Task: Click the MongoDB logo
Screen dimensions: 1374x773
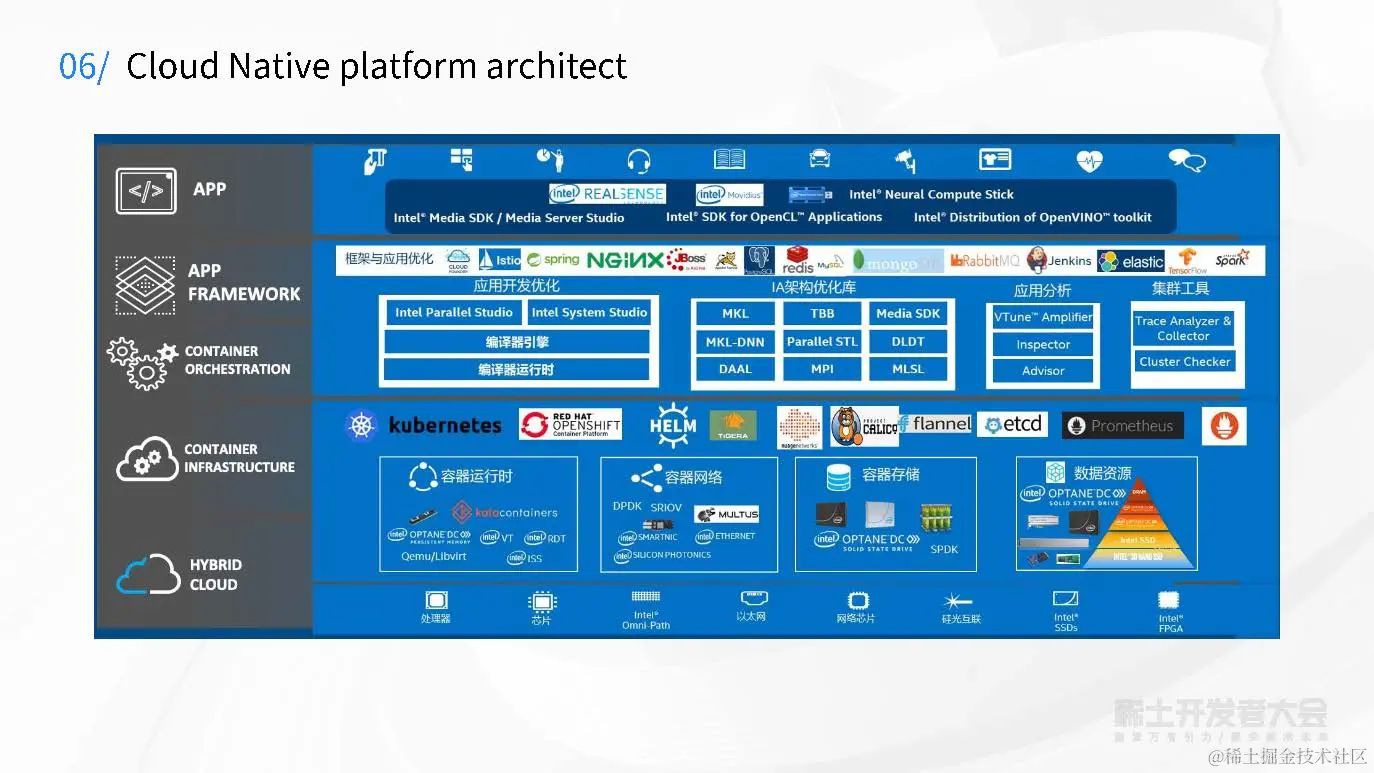Action: 898,262
